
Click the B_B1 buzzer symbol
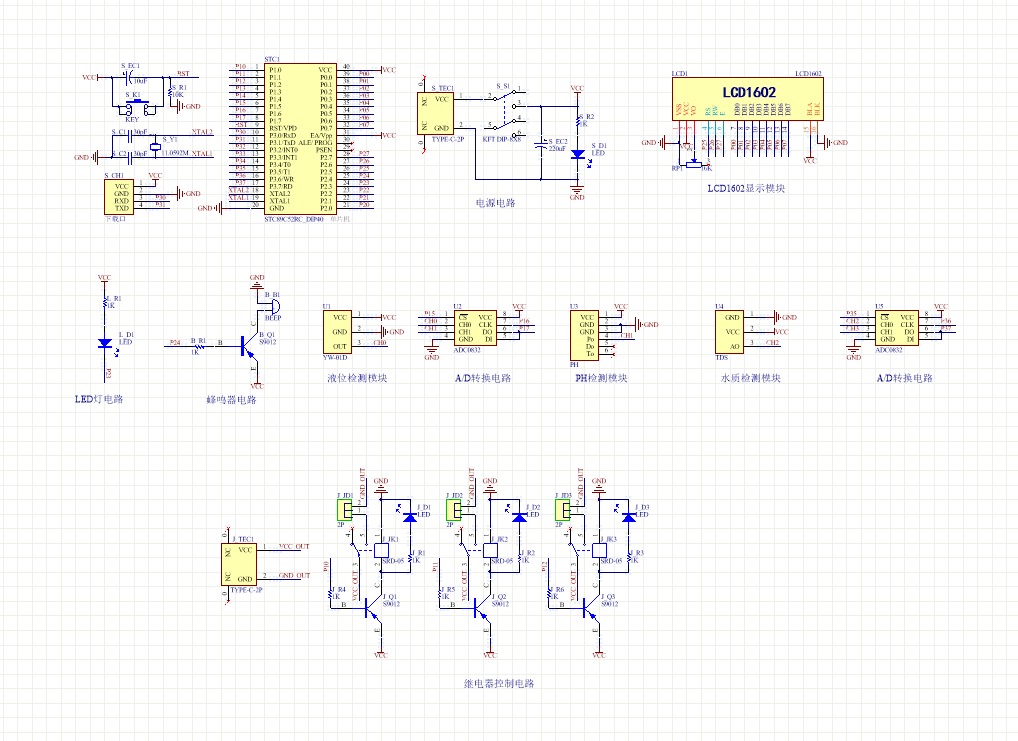pos(270,304)
